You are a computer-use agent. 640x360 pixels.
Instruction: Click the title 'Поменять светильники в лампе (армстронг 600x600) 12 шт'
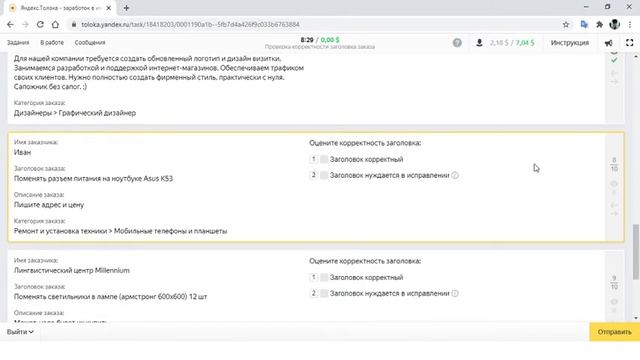[111, 296]
